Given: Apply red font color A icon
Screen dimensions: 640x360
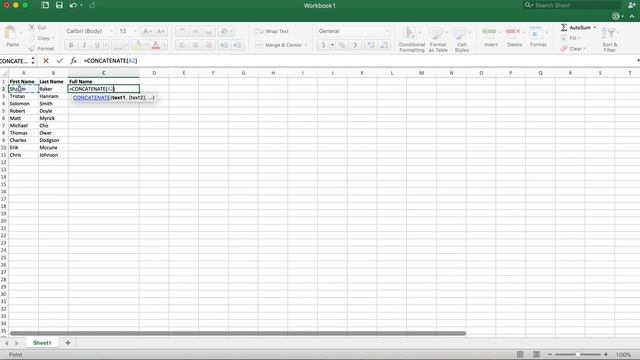Looking at the screenshot, I should click(156, 44).
